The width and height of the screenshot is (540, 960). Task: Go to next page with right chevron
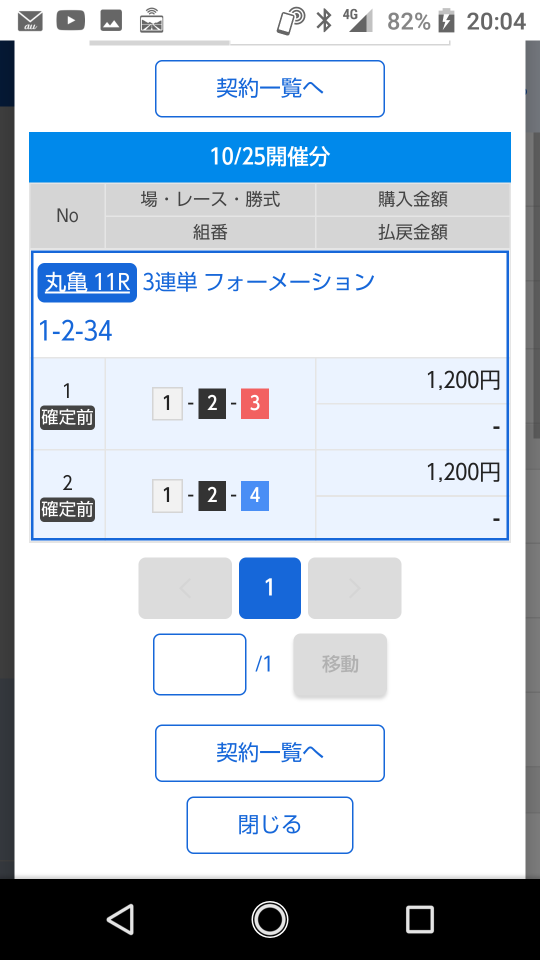(x=354, y=588)
